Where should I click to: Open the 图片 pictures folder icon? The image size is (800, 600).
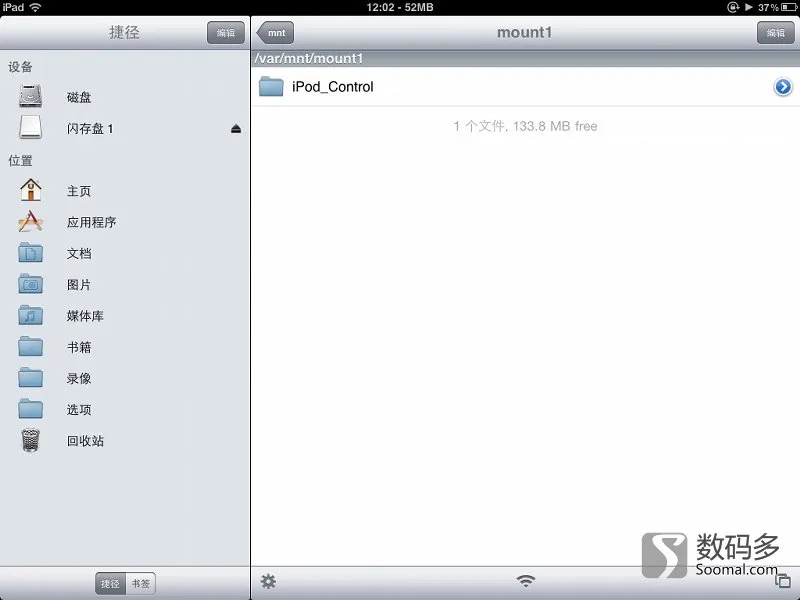point(31,284)
